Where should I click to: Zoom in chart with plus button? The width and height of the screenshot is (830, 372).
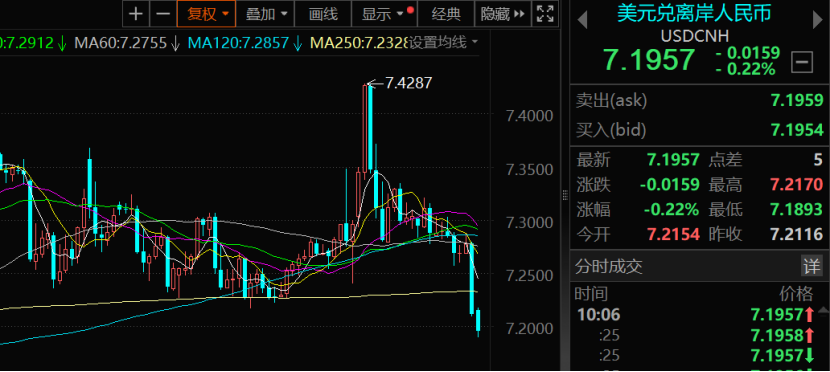tap(136, 14)
